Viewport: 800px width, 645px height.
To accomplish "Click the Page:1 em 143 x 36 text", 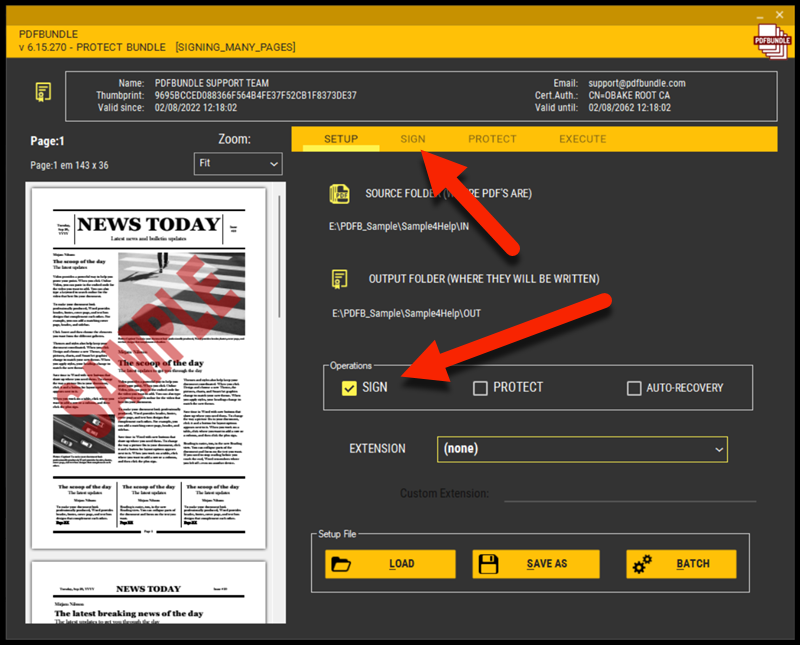I will 69,165.
